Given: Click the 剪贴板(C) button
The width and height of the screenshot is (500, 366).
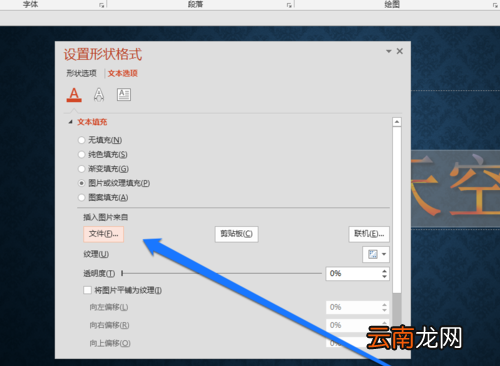Looking at the screenshot, I should 237,234.
